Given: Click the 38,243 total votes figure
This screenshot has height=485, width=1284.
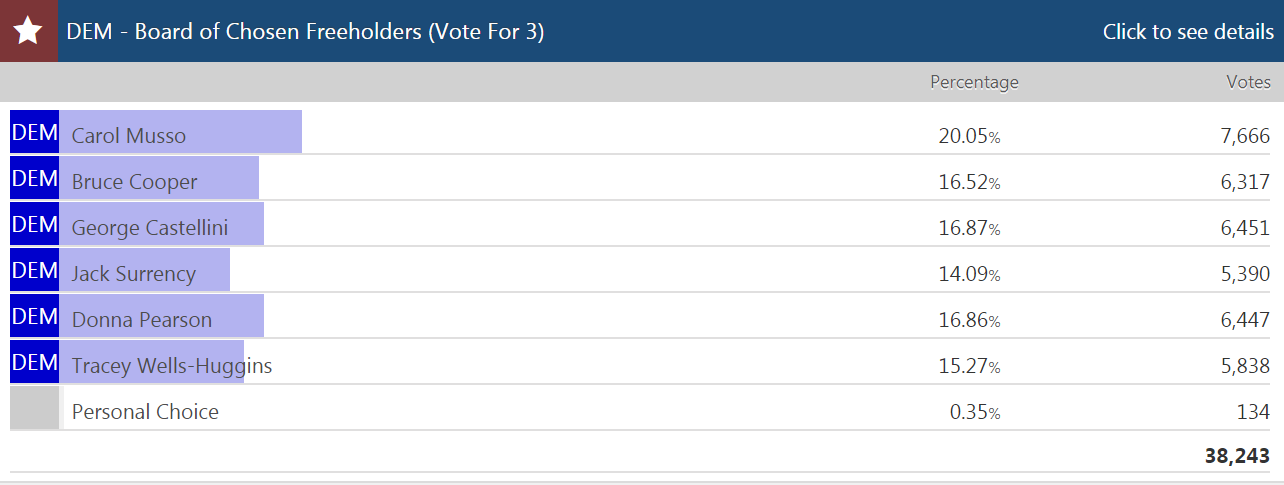Looking at the screenshot, I should (1237, 455).
